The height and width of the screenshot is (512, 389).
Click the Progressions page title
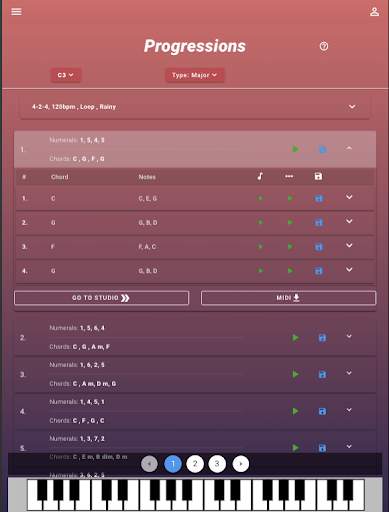[195, 46]
